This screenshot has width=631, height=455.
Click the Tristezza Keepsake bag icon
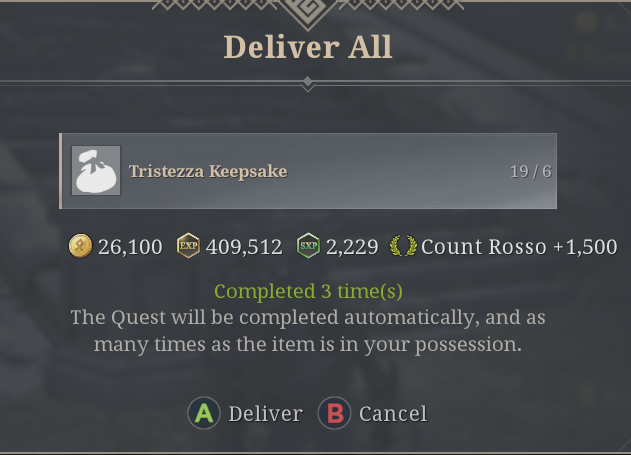tap(96, 171)
